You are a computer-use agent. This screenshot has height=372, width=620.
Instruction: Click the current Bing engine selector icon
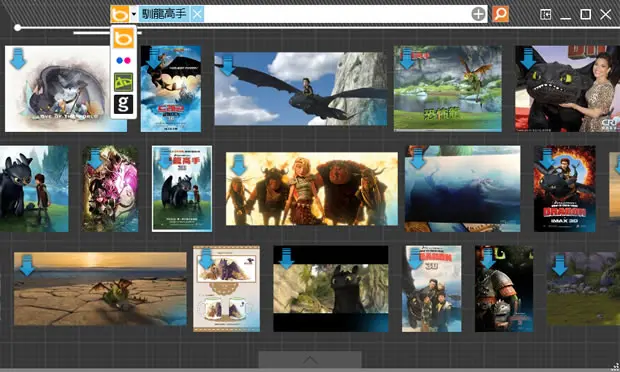pyautogui.click(x=120, y=14)
